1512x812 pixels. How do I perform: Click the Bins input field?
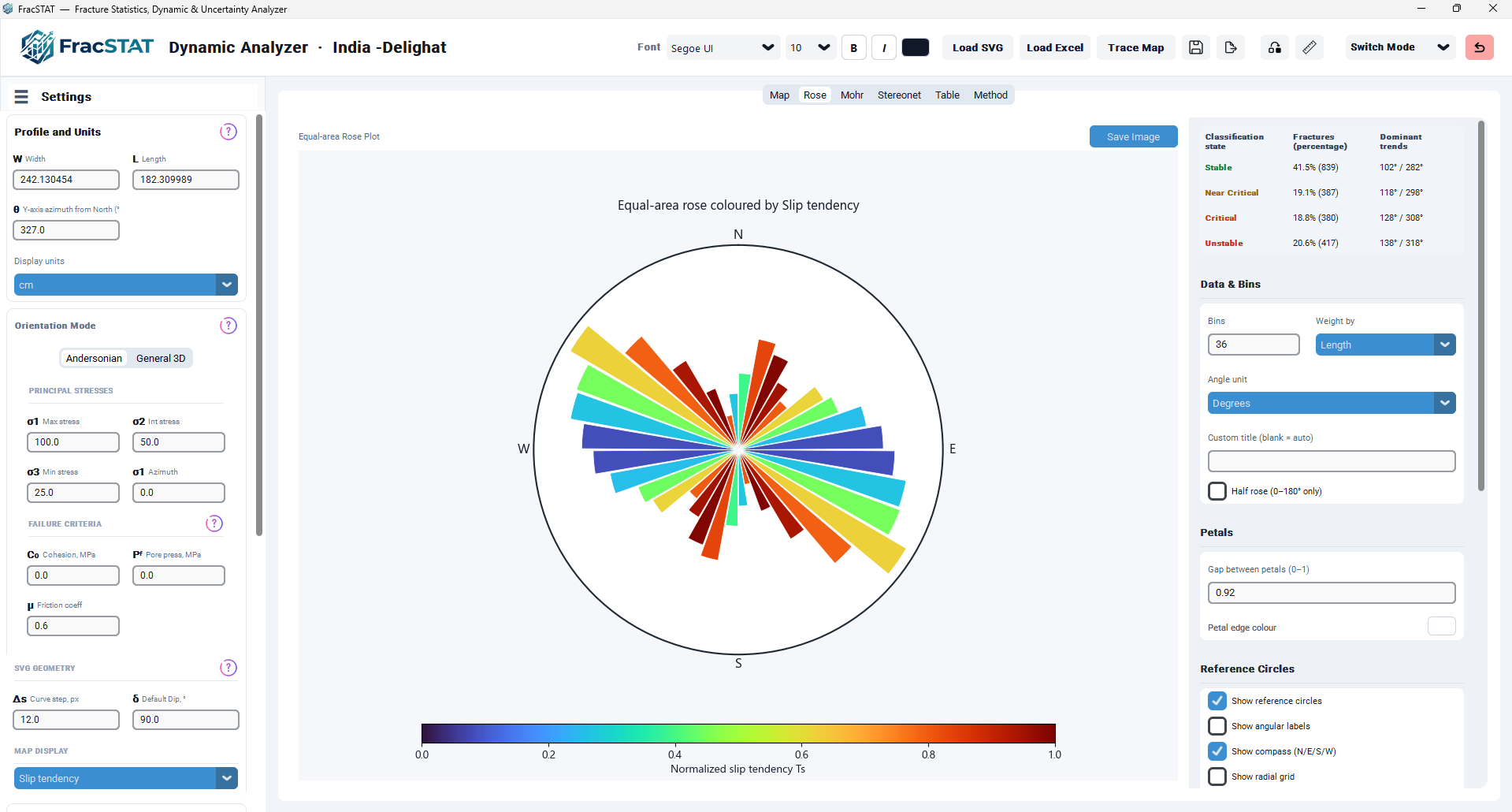[x=1254, y=345]
